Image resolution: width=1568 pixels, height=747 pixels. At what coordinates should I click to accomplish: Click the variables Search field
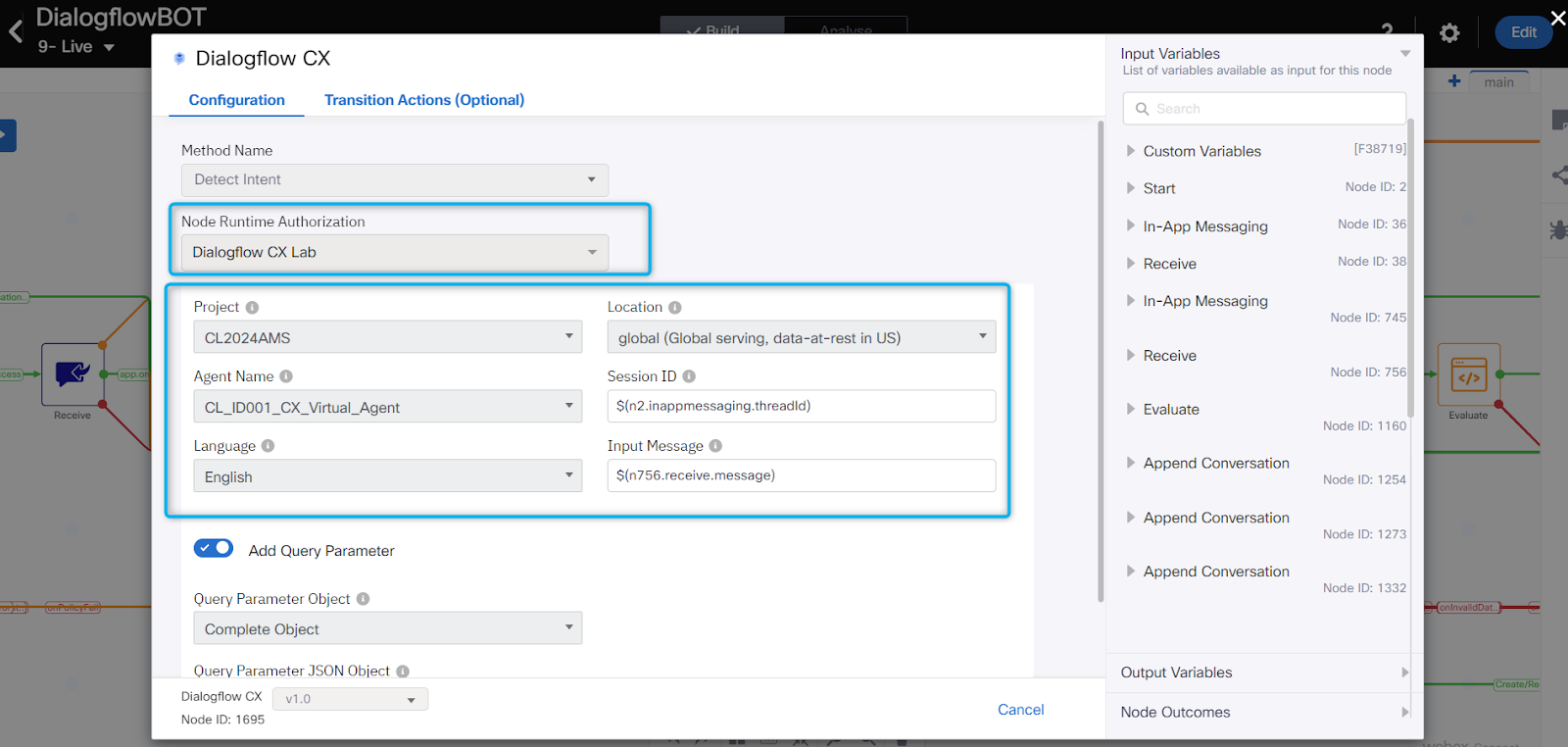tap(1264, 109)
